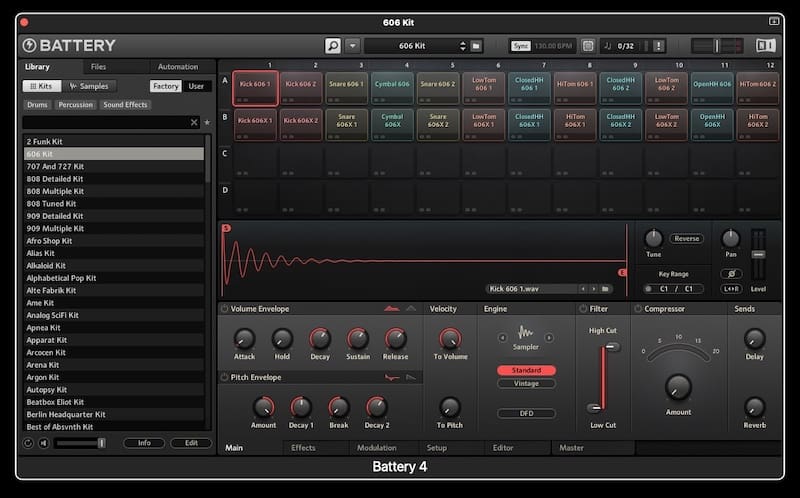Open the header menu dropdown arrow
Viewport: 800px width, 498px height.
352,46
